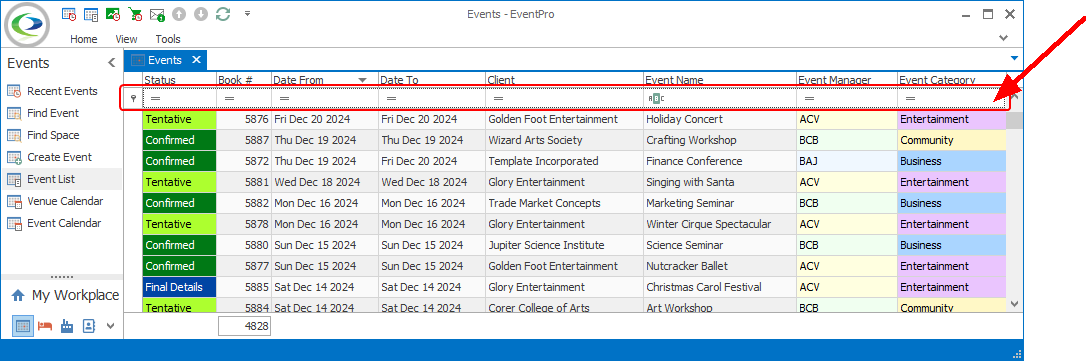Select the Wizard Arts Society client cell
Viewport: 1086px width, 361px height.
pos(564,140)
